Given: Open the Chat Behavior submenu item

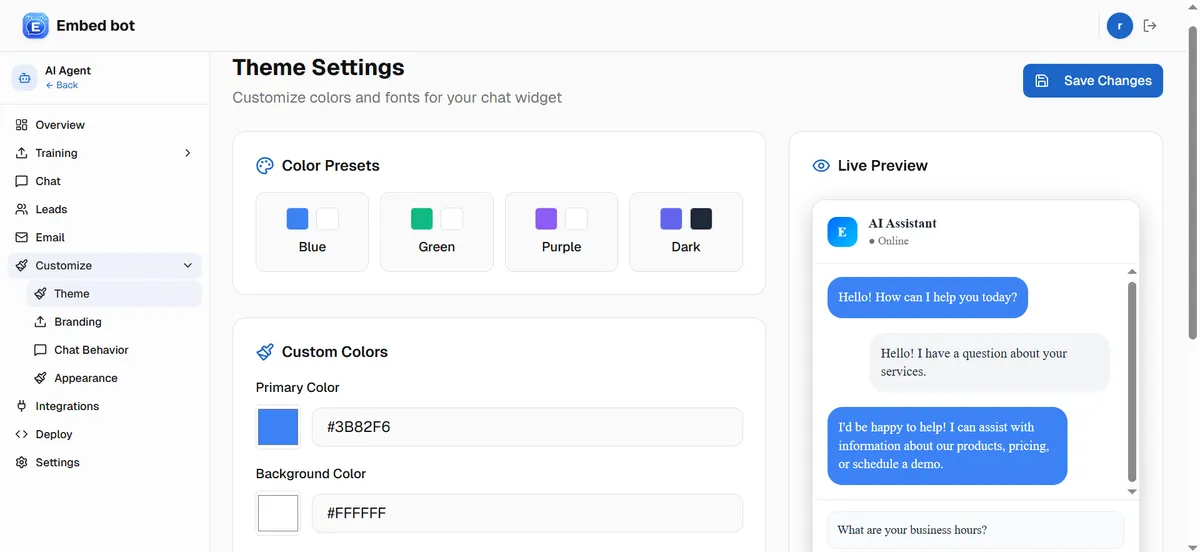Looking at the screenshot, I should (114, 350).
